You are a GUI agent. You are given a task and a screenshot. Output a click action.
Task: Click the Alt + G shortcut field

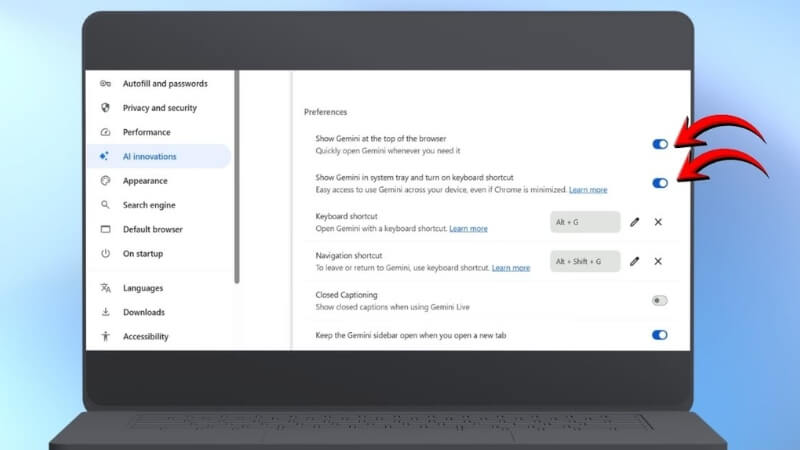click(585, 222)
